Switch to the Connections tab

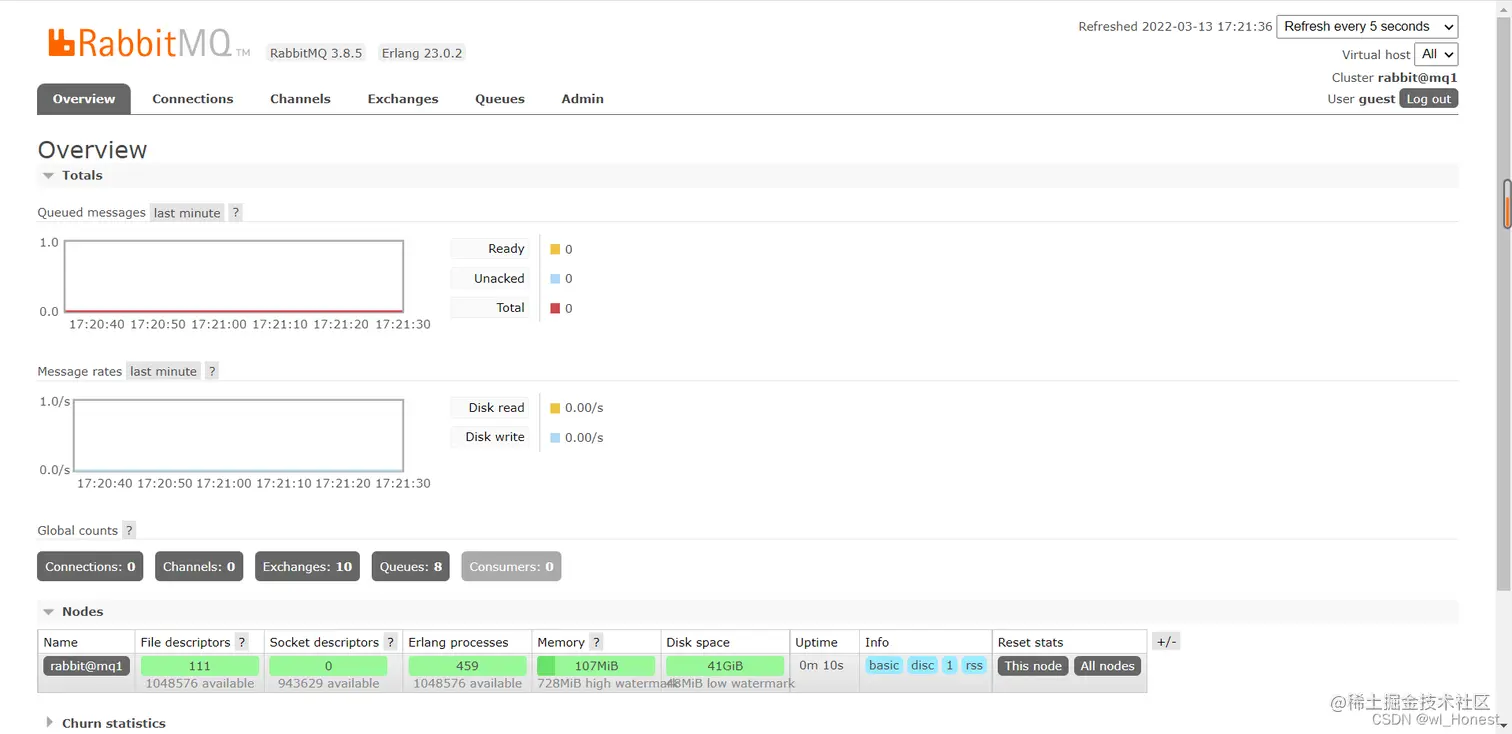[193, 99]
